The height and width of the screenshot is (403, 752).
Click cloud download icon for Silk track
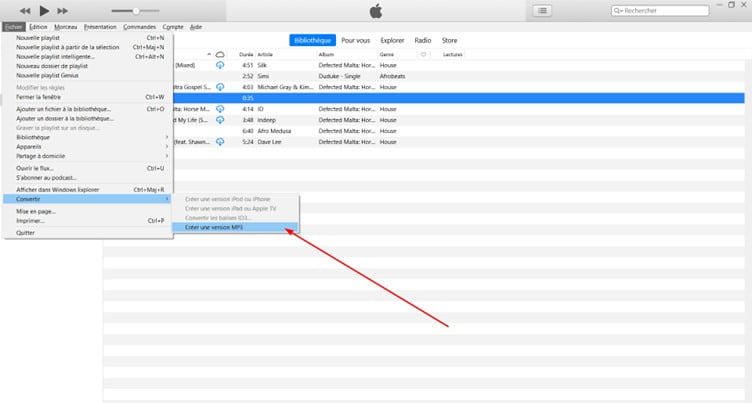pyautogui.click(x=220, y=65)
